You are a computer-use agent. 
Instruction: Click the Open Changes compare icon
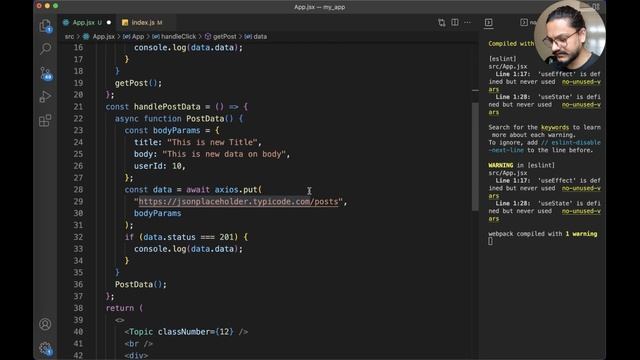pos(442,22)
